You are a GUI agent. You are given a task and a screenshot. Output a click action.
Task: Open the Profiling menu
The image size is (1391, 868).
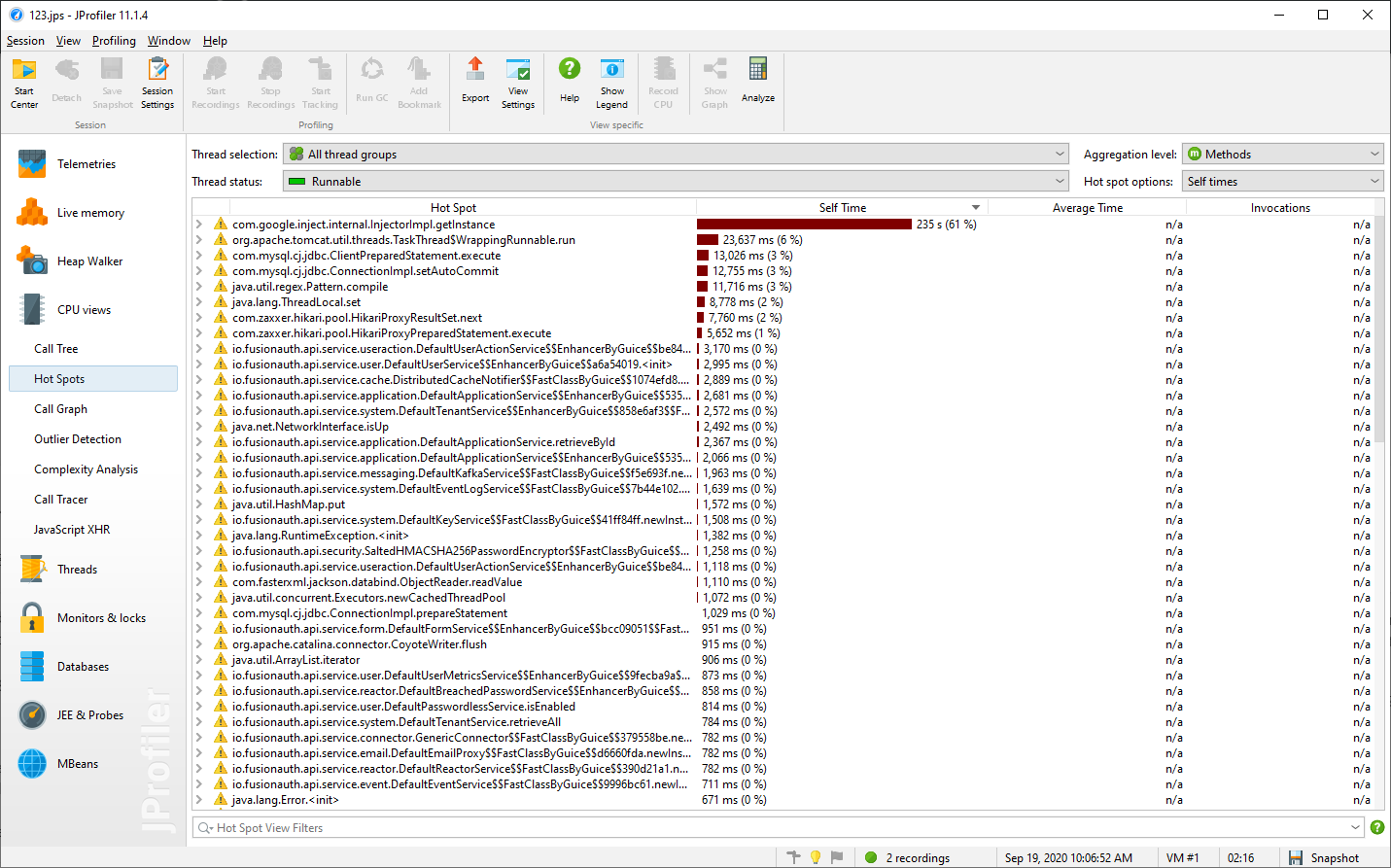114,41
